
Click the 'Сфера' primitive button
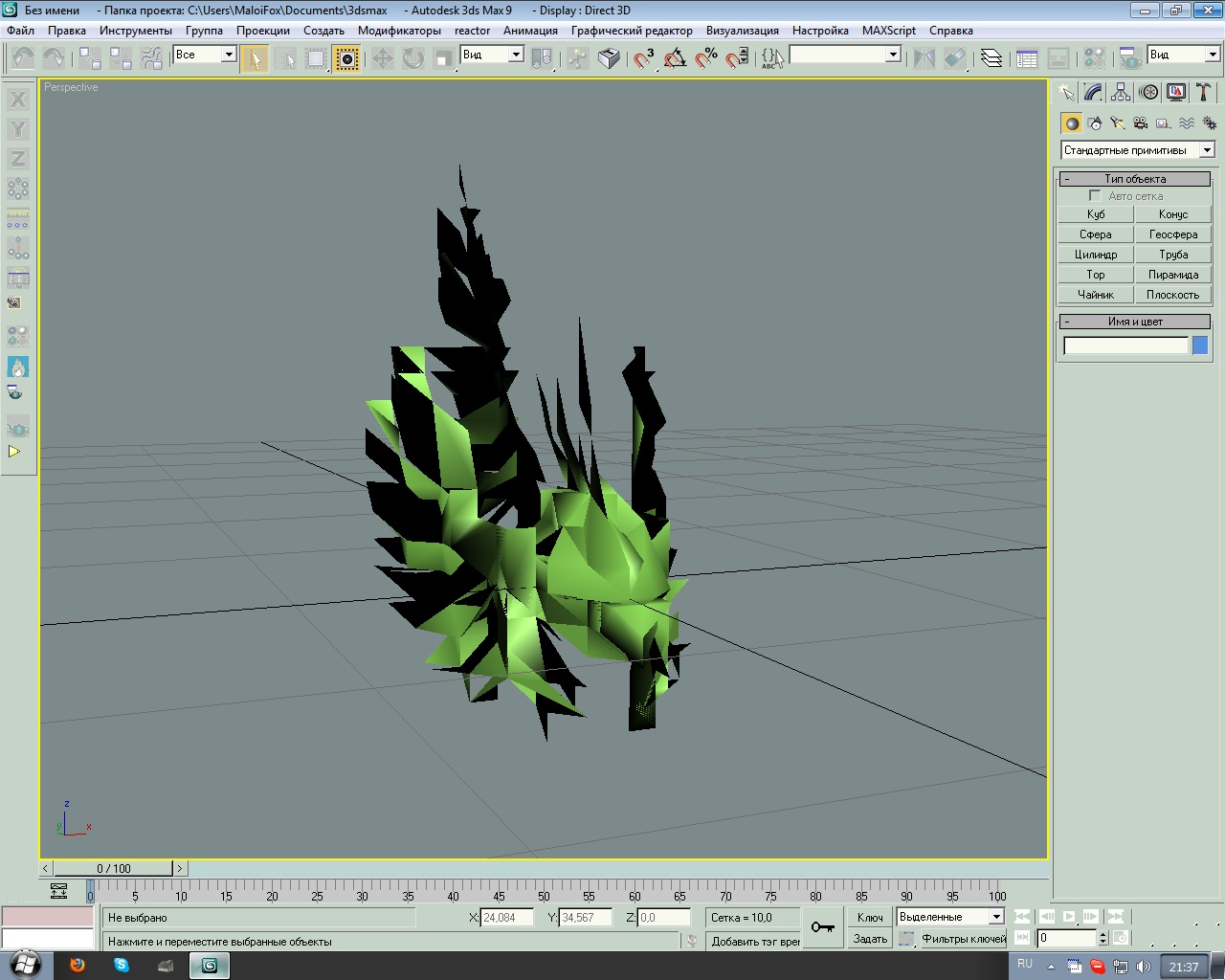tap(1096, 234)
